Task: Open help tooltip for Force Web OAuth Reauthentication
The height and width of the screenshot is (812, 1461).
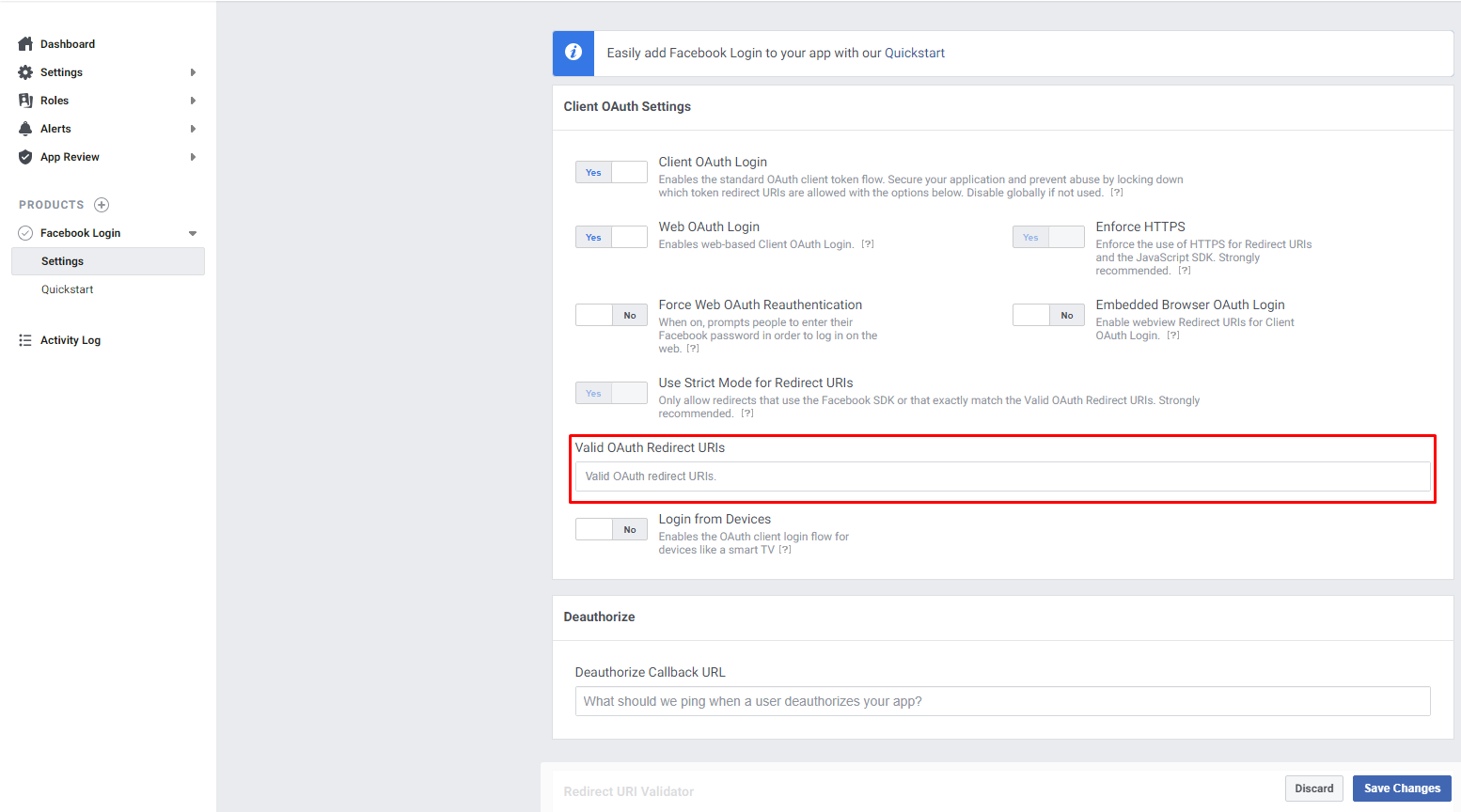Action: tap(693, 349)
